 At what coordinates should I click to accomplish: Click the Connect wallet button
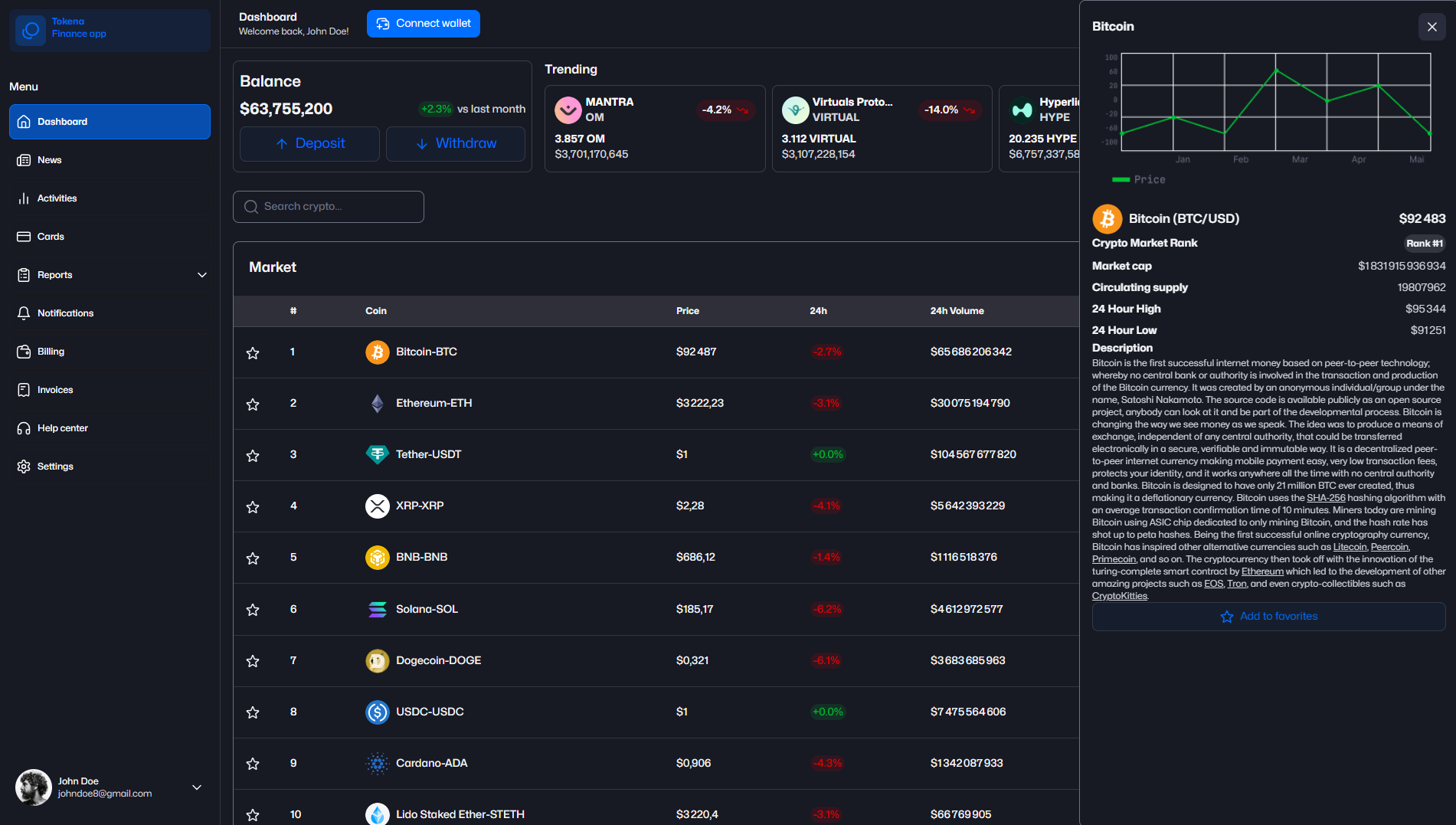[x=424, y=24]
